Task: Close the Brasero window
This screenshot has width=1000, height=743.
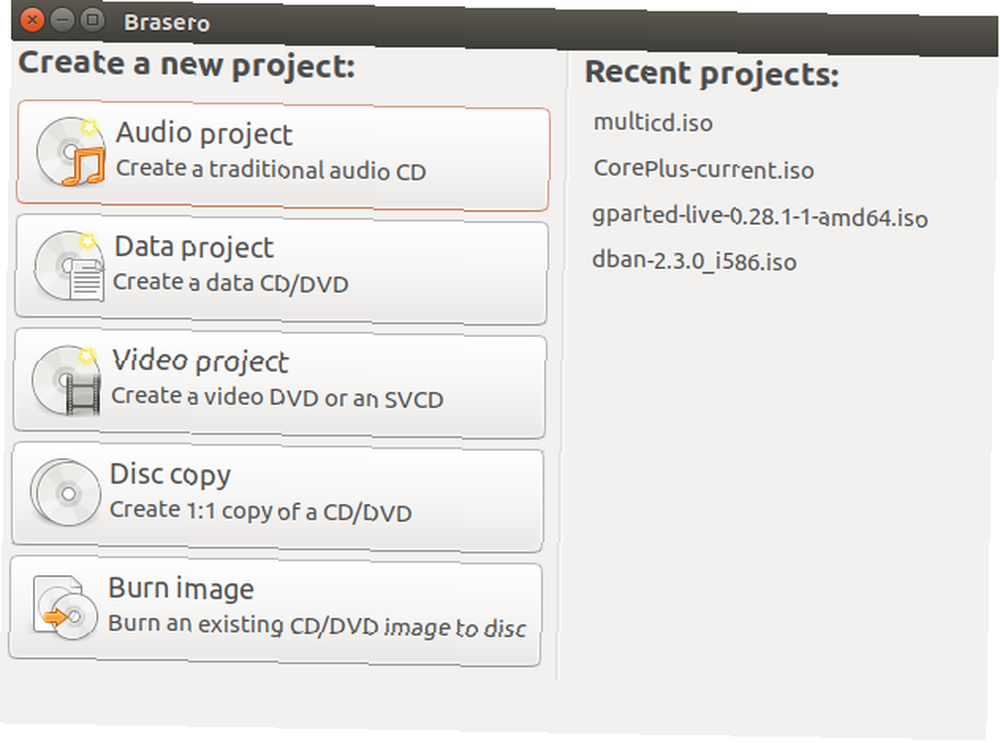Action: [x=32, y=20]
